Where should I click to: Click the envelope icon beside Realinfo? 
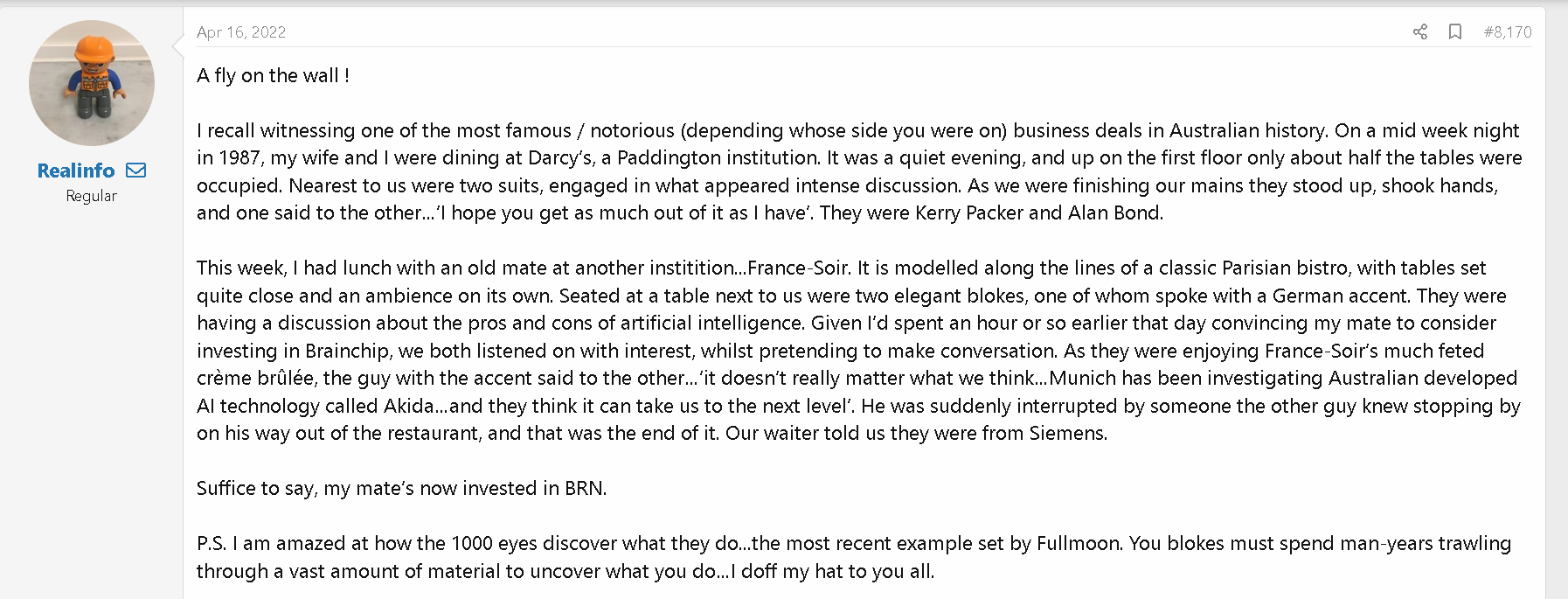136,171
